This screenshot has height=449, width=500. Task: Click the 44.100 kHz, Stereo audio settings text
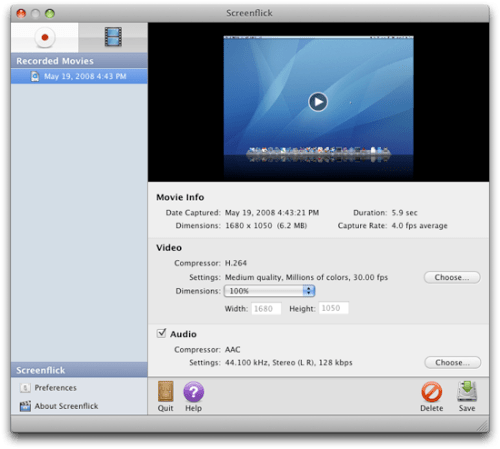289,362
